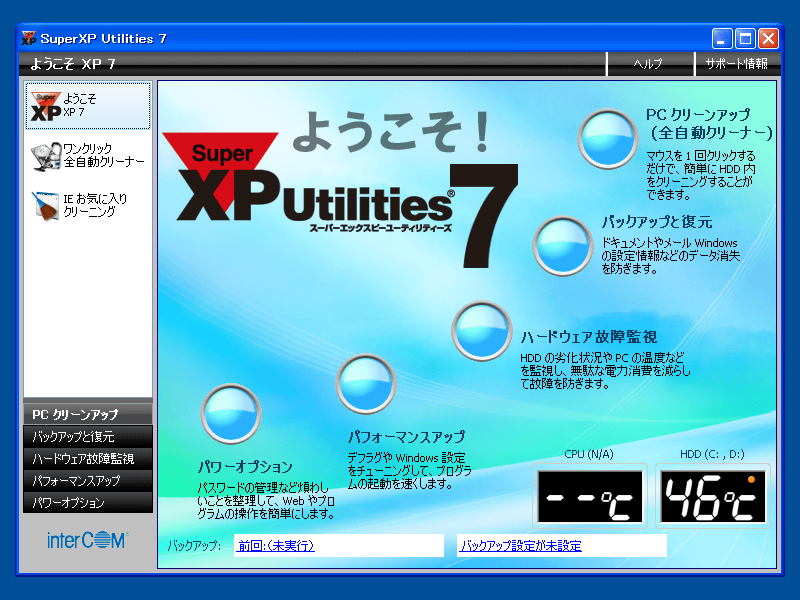Click the バックアップと復元 round blue button
Image resolution: width=800 pixels, height=600 pixels.
[x=563, y=246]
